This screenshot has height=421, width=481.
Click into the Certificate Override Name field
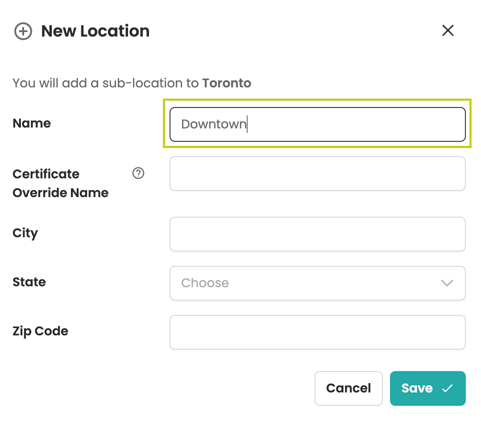(x=317, y=174)
